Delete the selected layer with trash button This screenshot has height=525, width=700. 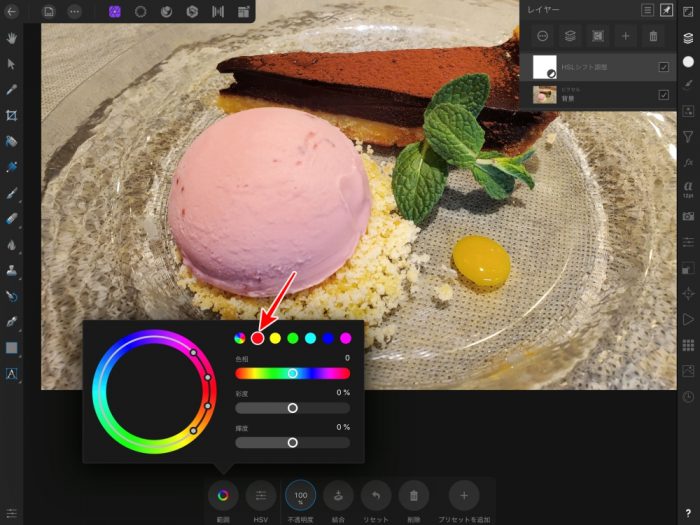[x=653, y=36]
